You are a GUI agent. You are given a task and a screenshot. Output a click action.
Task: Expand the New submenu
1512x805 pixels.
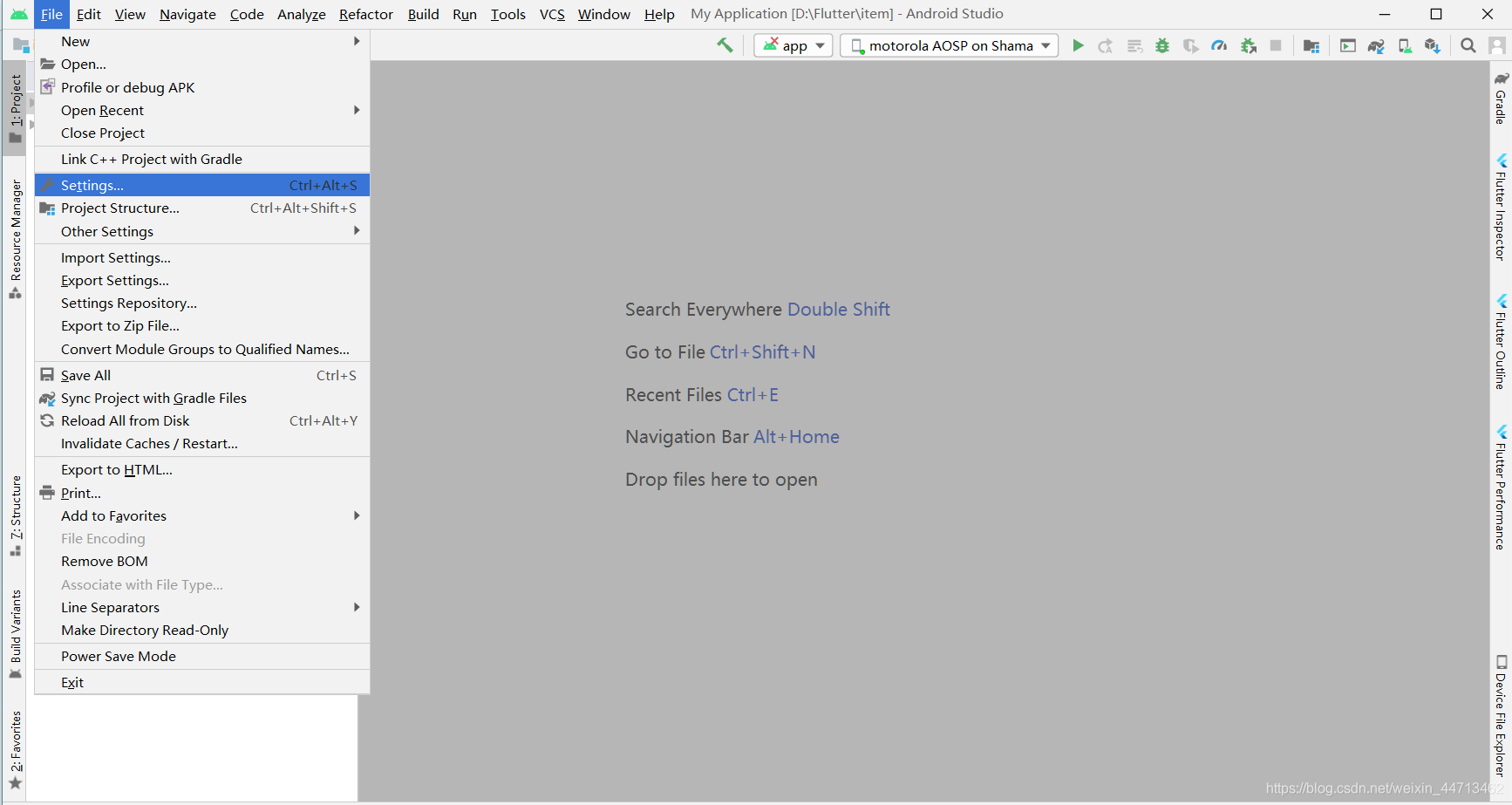(202, 41)
